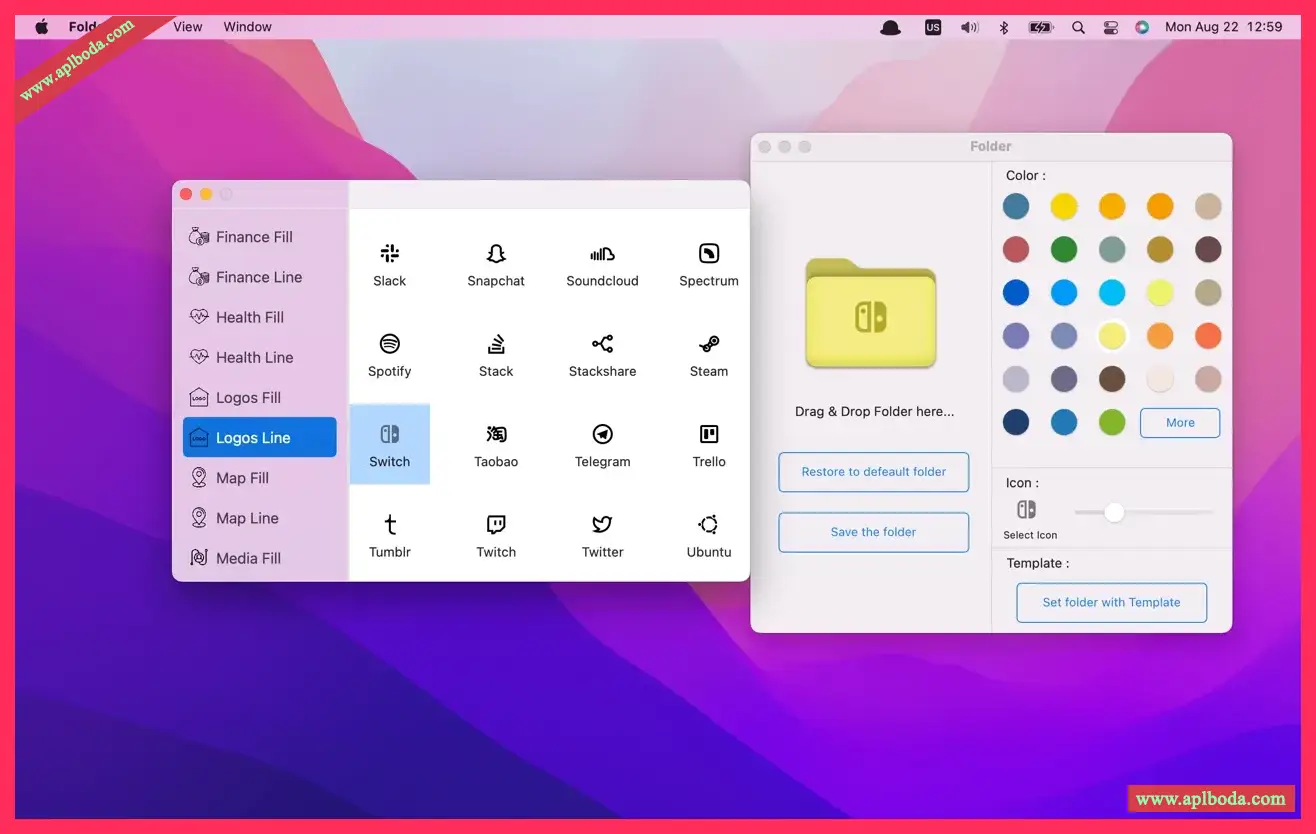Screen dimensions: 1316x834
Task: Select the Media Fill category
Action: [x=260, y=558]
